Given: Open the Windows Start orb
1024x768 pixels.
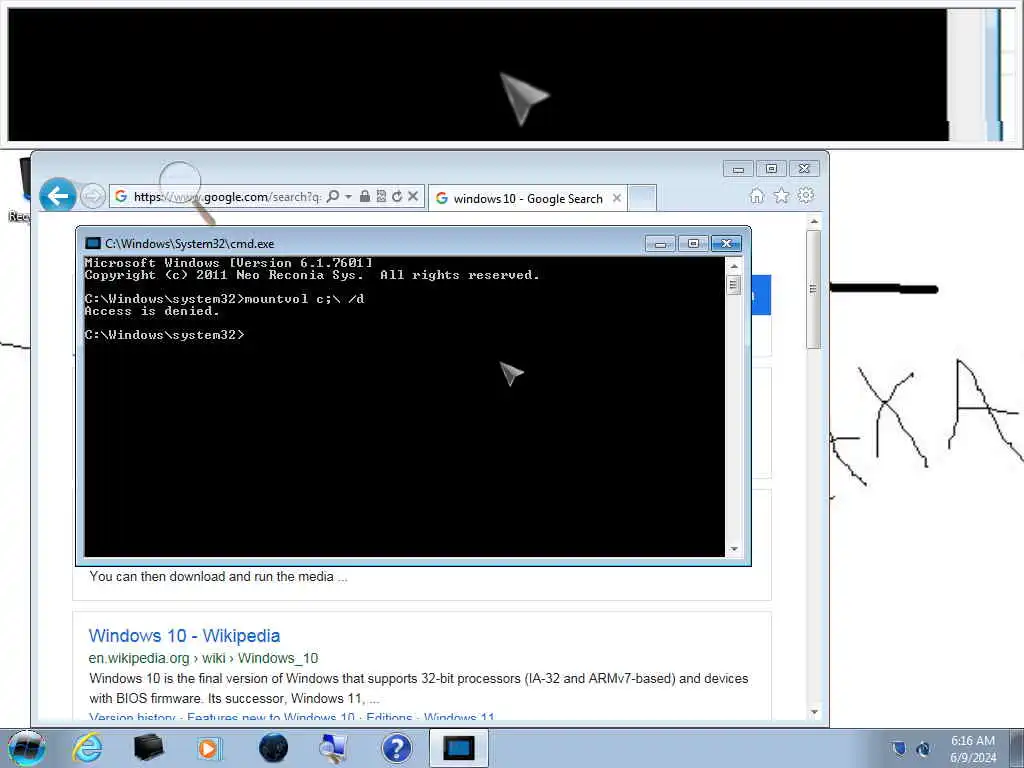Looking at the screenshot, I should coord(27,748).
